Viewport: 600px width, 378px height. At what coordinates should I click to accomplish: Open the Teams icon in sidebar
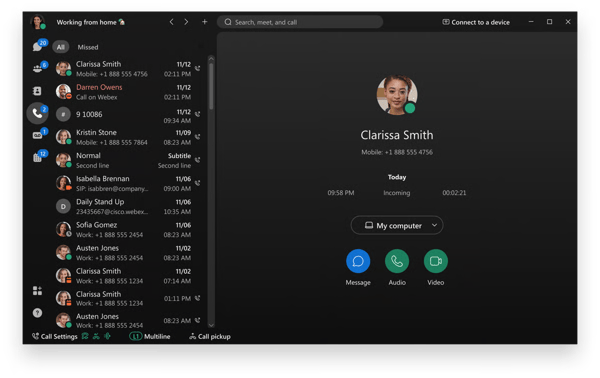(38, 68)
